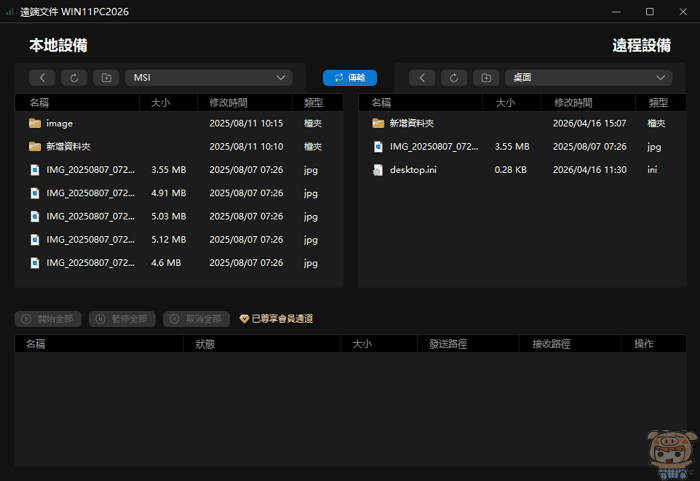Click 開始全部 to start all transfers
The height and width of the screenshot is (481, 700).
pyautogui.click(x=48, y=319)
